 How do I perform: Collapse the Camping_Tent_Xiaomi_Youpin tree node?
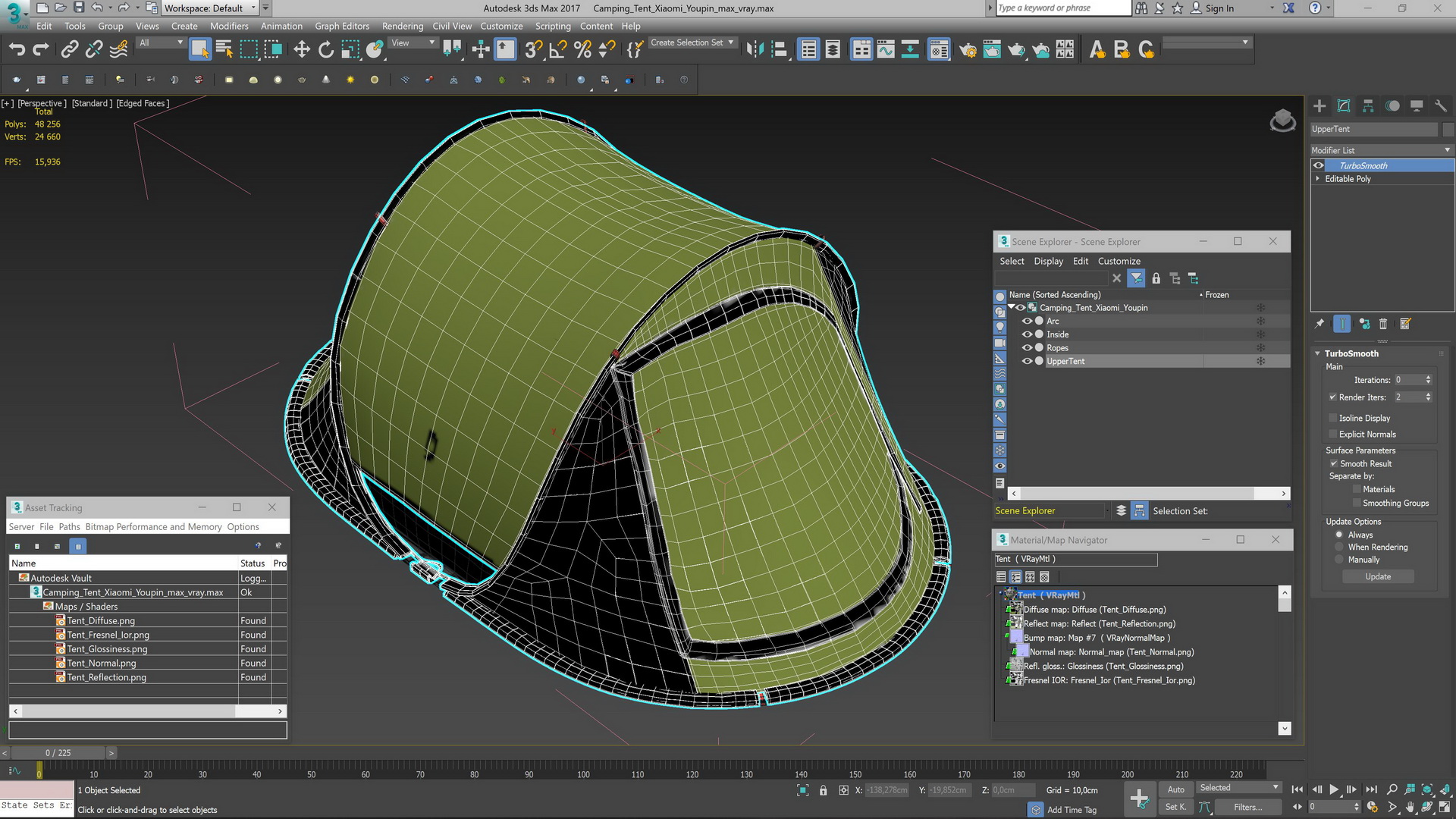(x=1012, y=307)
